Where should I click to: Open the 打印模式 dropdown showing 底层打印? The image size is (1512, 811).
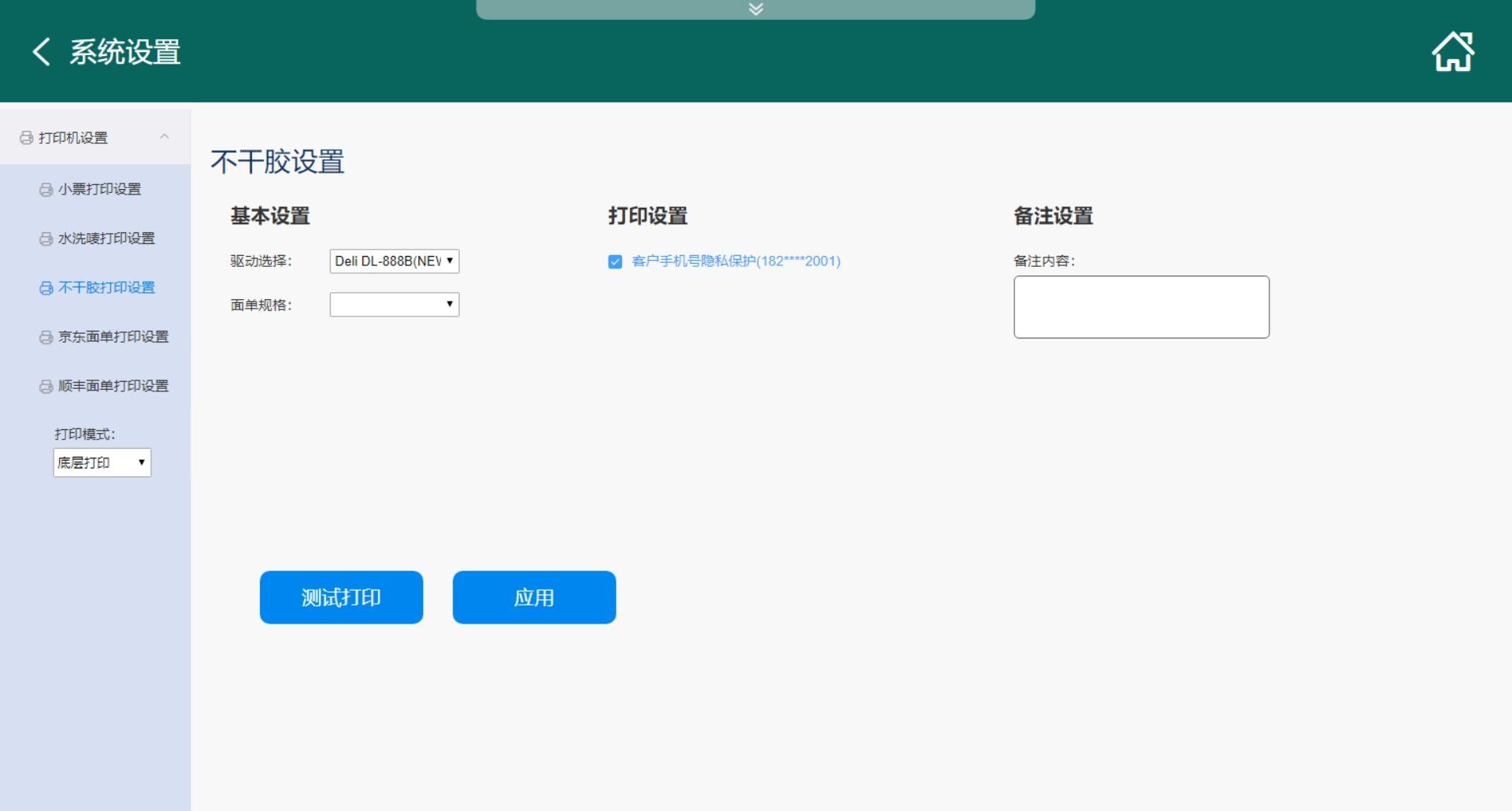click(x=102, y=463)
